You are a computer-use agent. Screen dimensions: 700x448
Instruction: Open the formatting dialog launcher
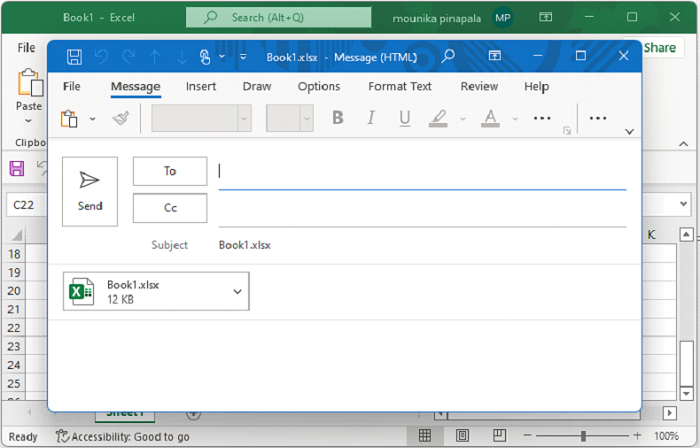pyautogui.click(x=567, y=131)
